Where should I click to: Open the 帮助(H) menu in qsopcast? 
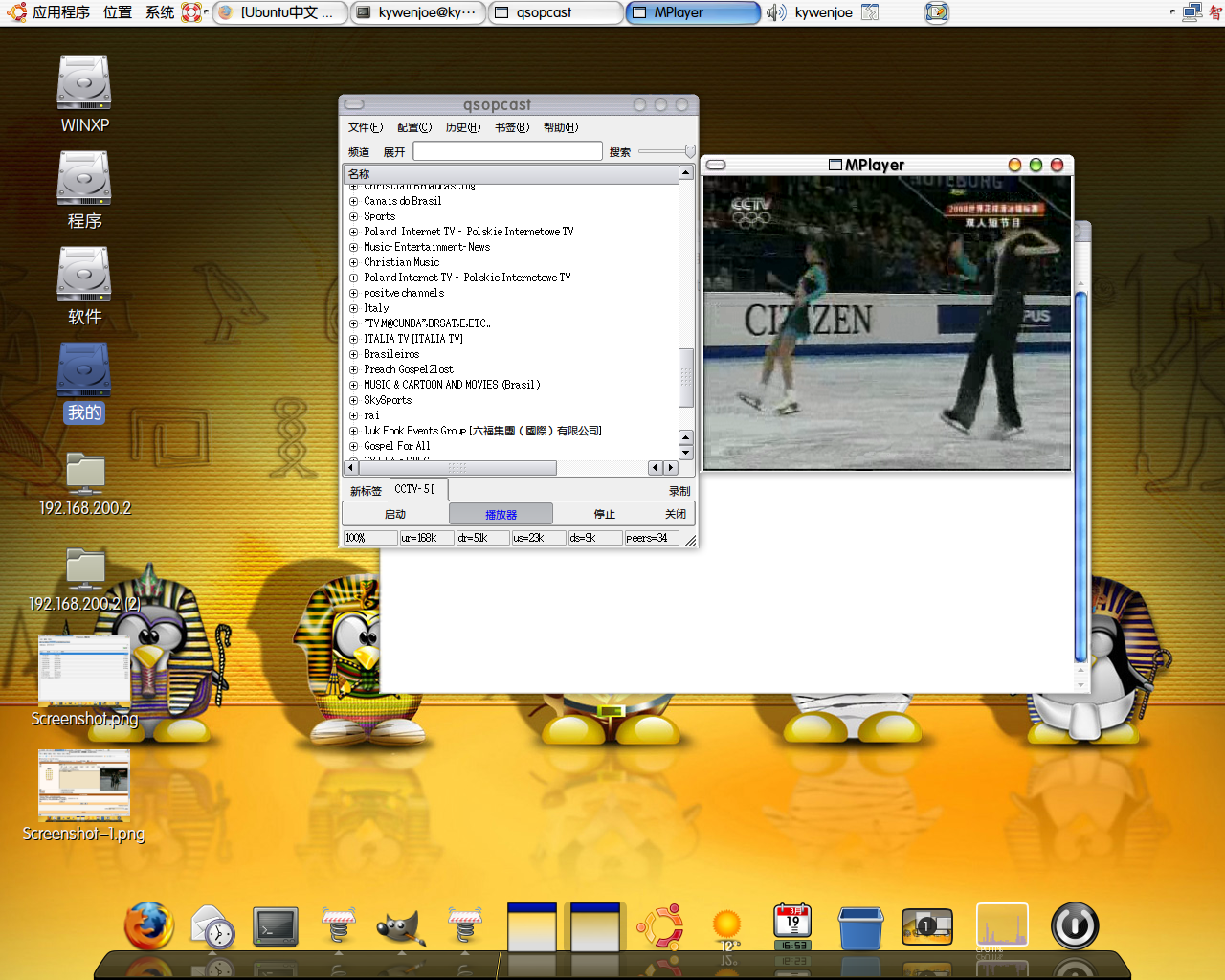[x=561, y=127]
